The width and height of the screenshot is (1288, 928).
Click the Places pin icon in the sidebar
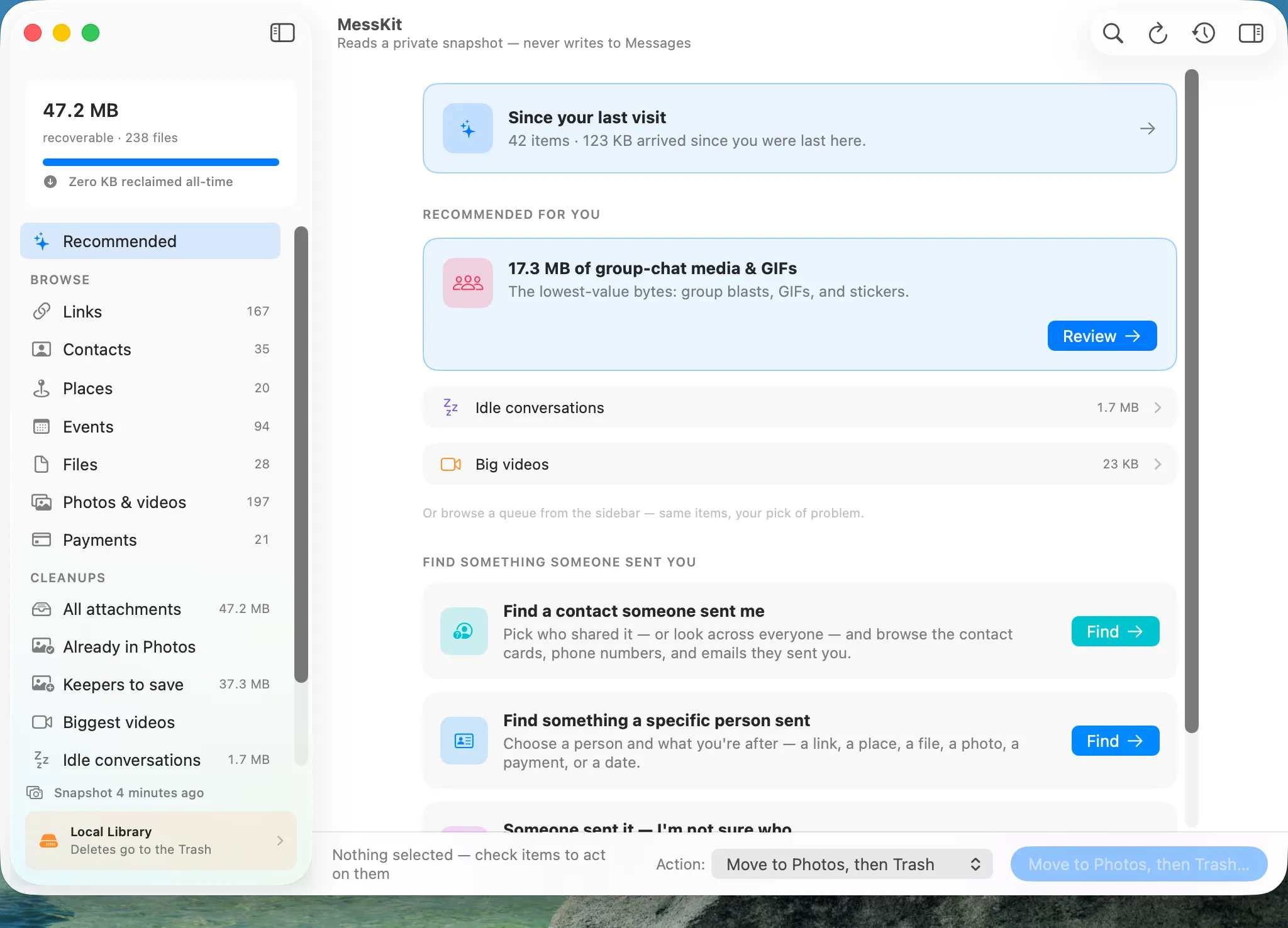42,388
